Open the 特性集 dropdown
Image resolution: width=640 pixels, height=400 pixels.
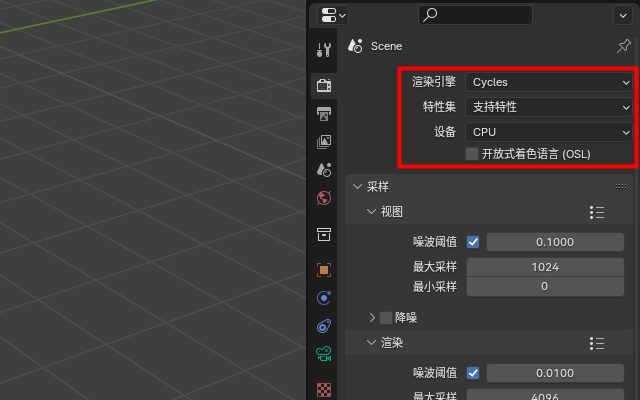549,107
